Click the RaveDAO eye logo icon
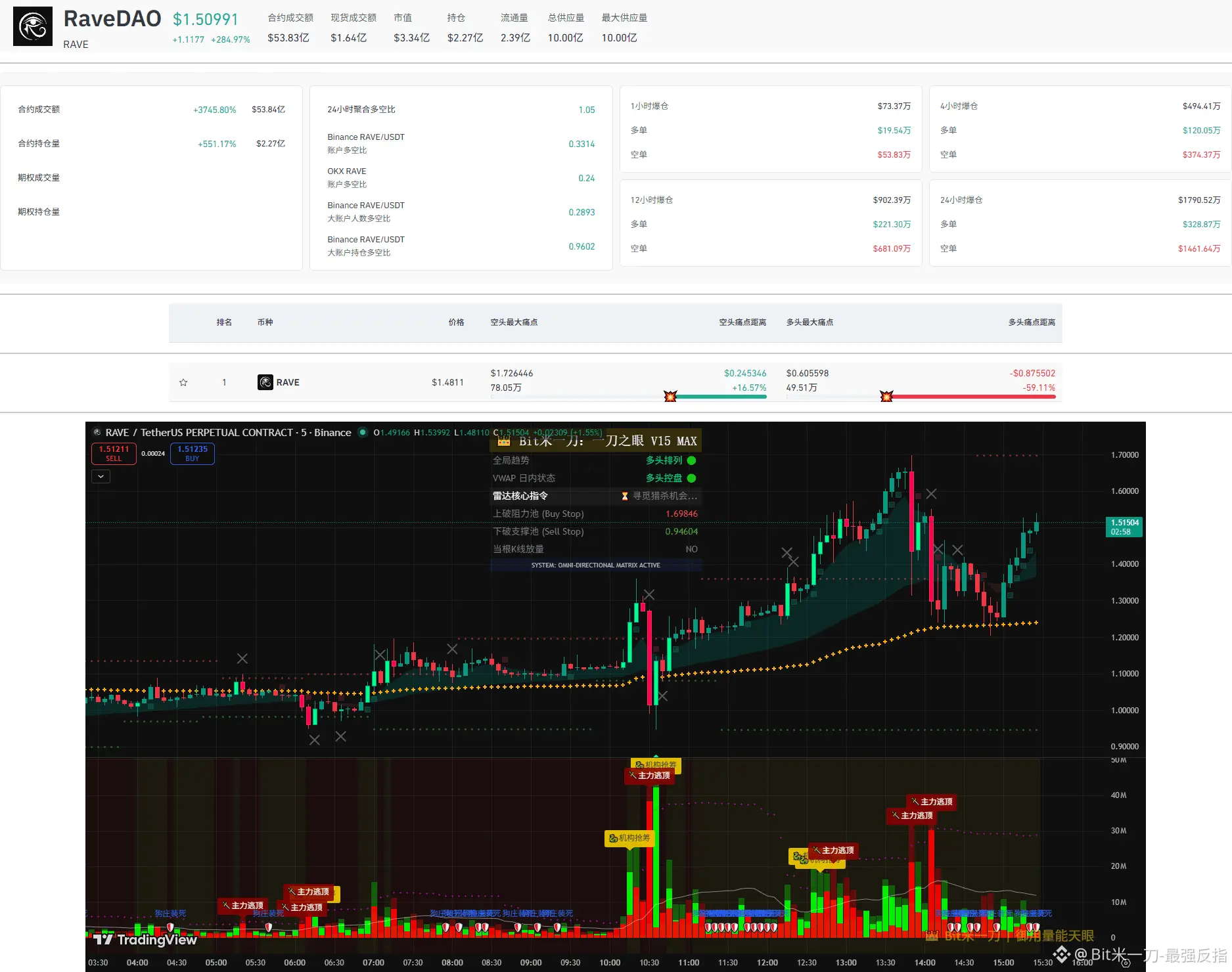 (33, 26)
